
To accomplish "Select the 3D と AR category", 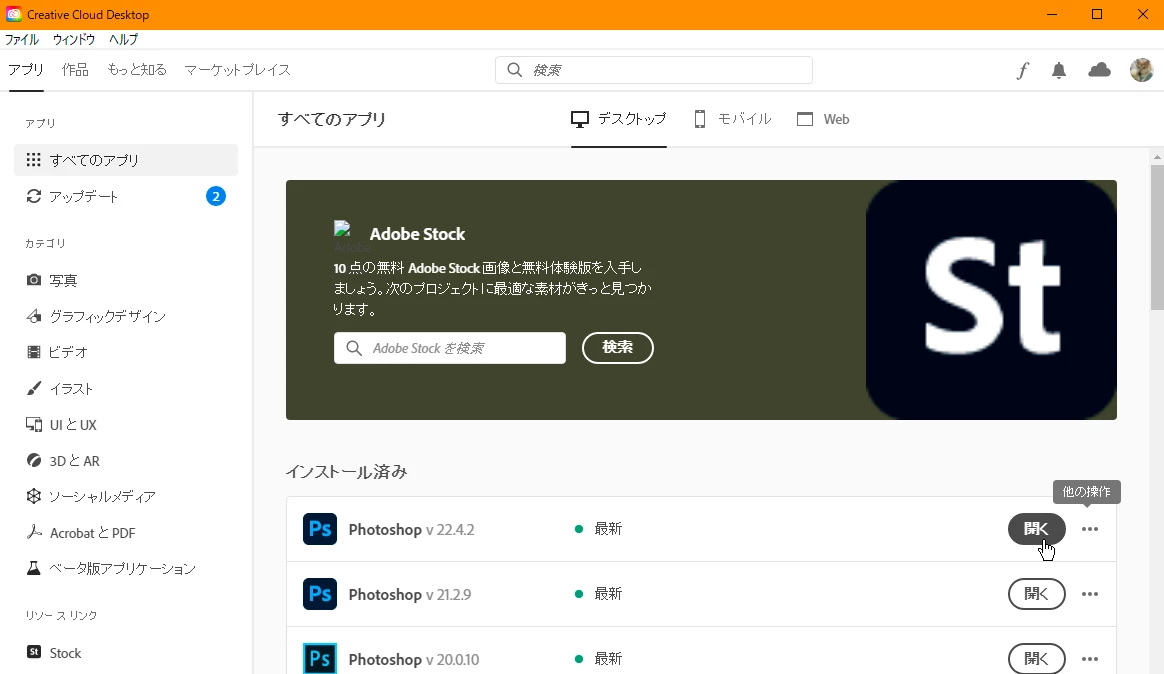I will [62, 460].
